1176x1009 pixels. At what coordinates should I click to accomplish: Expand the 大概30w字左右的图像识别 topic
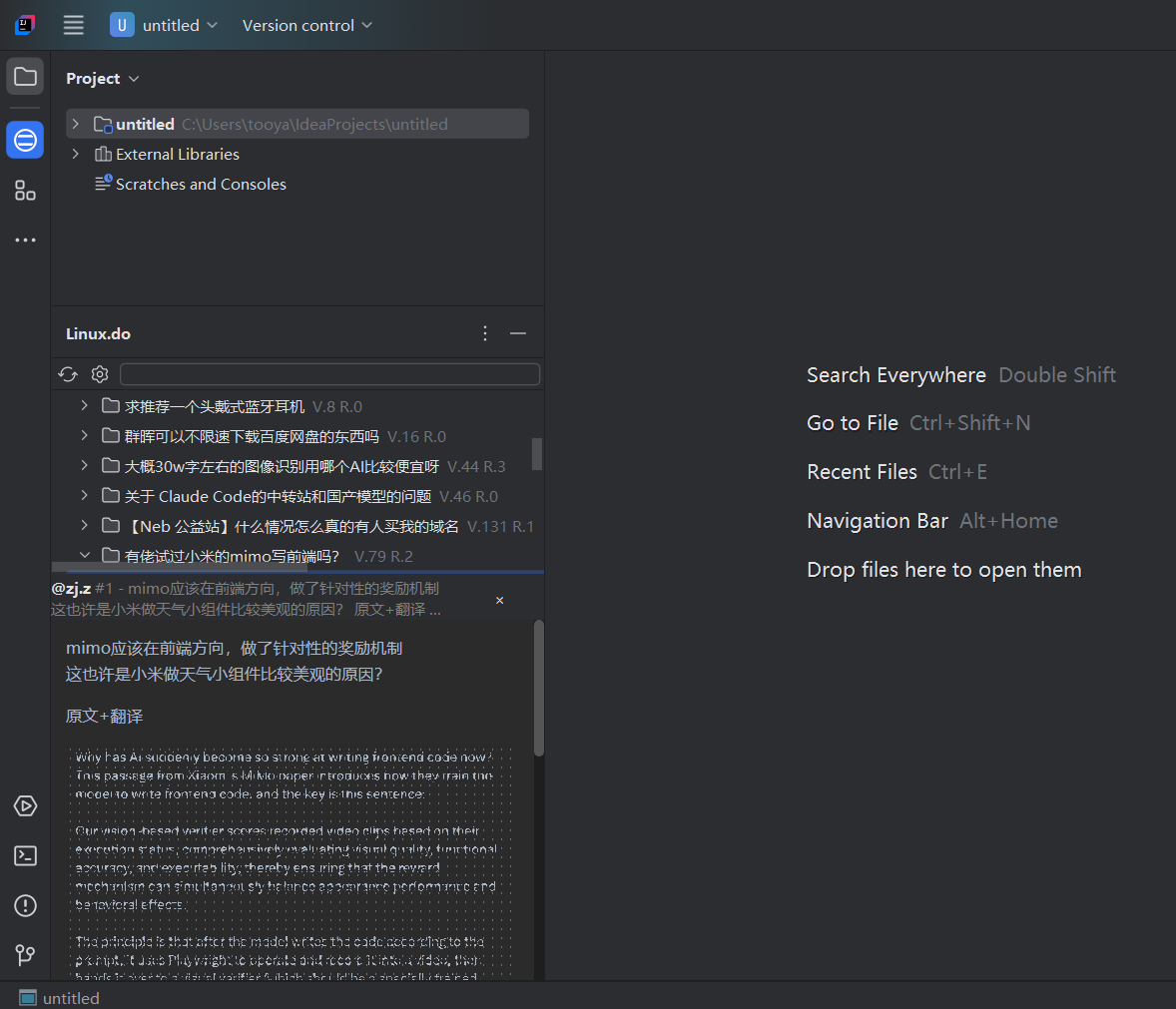pyautogui.click(x=84, y=465)
